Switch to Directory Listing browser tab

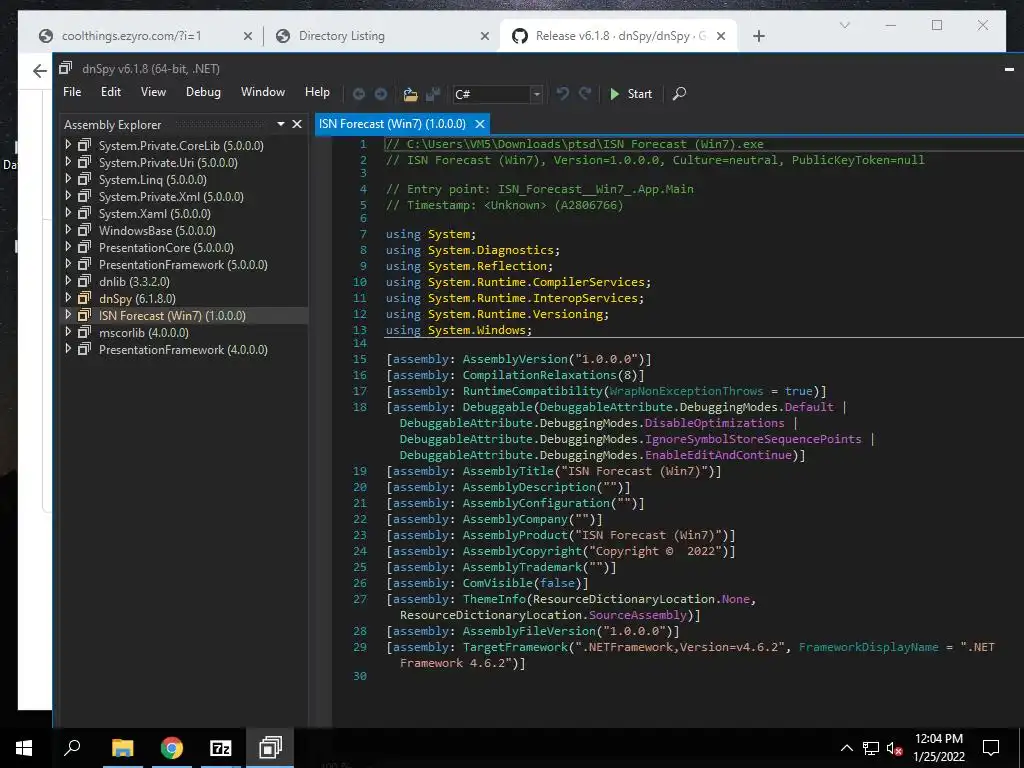[342, 36]
